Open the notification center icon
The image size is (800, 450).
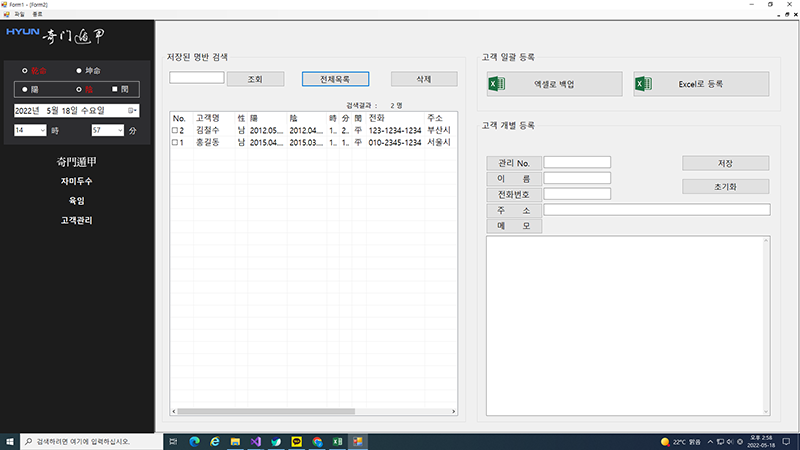[x=786, y=442]
